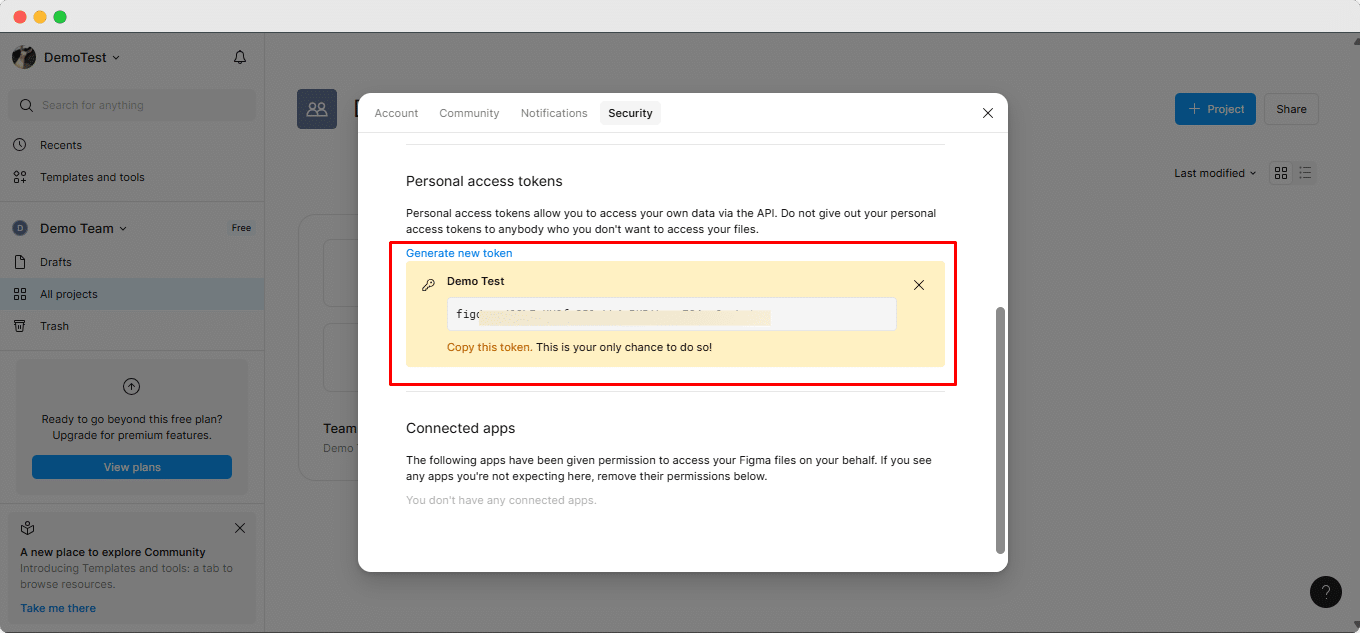Click the Take me there link
Image resolution: width=1360 pixels, height=633 pixels.
[x=58, y=608]
